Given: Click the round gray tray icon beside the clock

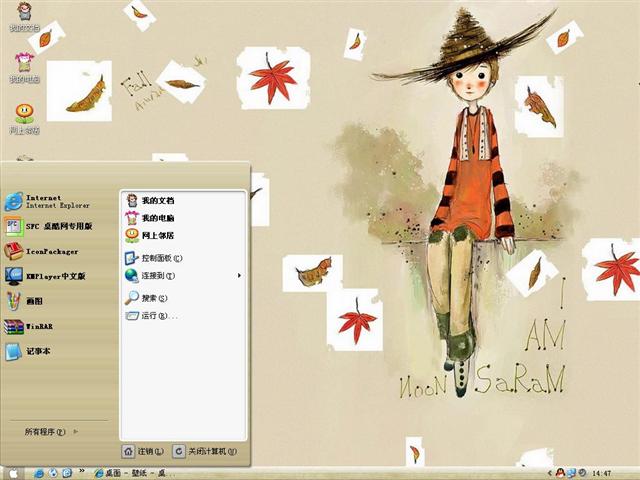Looking at the screenshot, I should click(582, 473).
